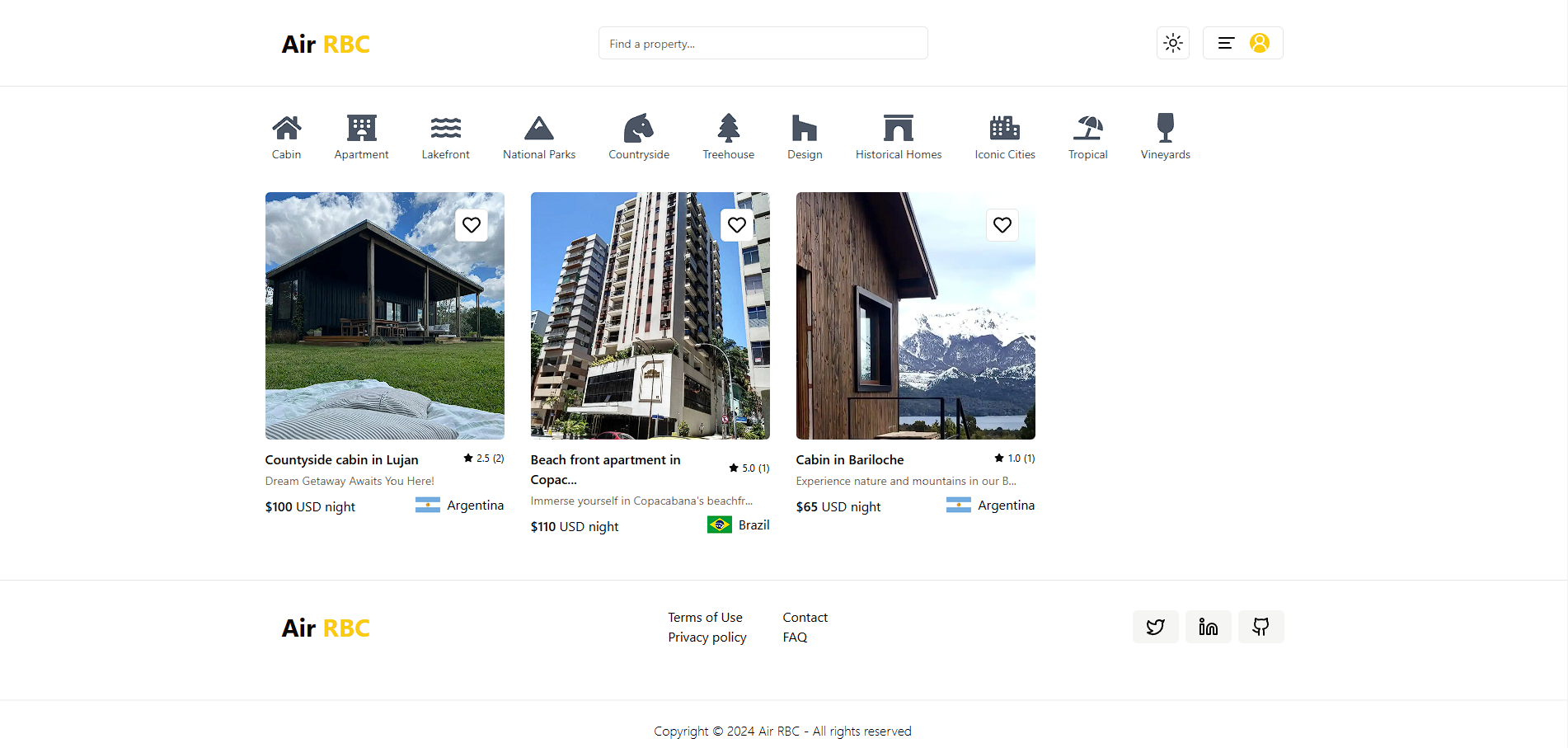Click the Find a property search field
This screenshot has width=1568, height=748.
pos(763,44)
